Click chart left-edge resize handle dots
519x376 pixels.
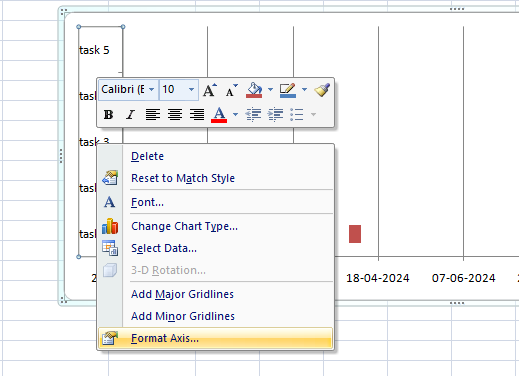(61, 156)
